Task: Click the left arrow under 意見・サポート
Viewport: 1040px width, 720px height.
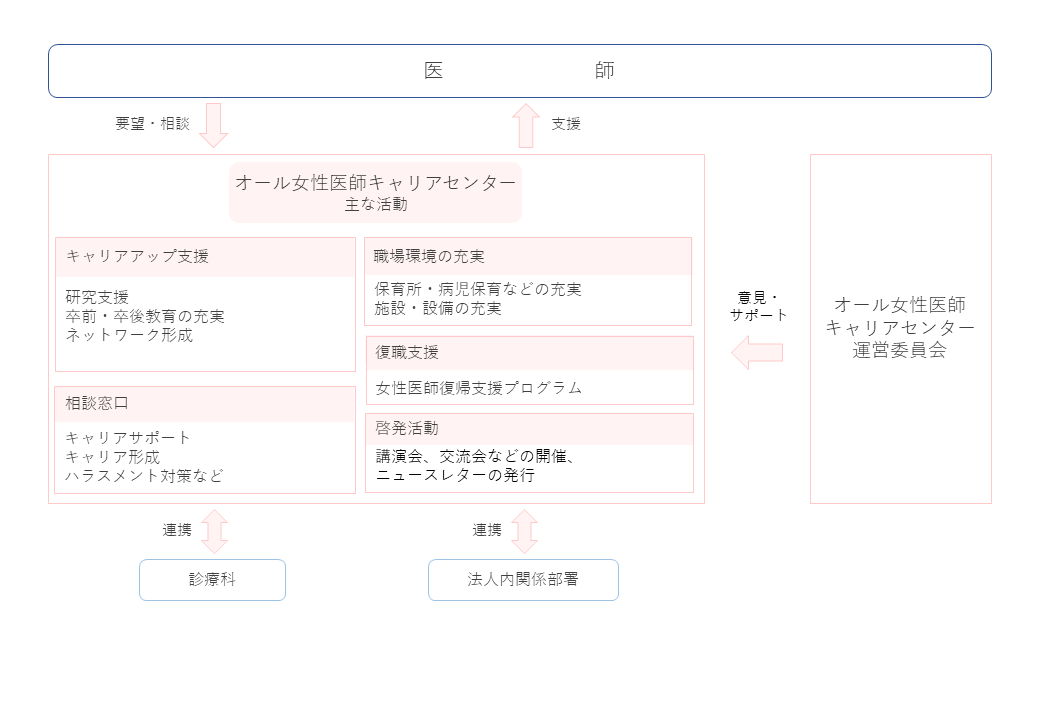Action: click(x=756, y=352)
